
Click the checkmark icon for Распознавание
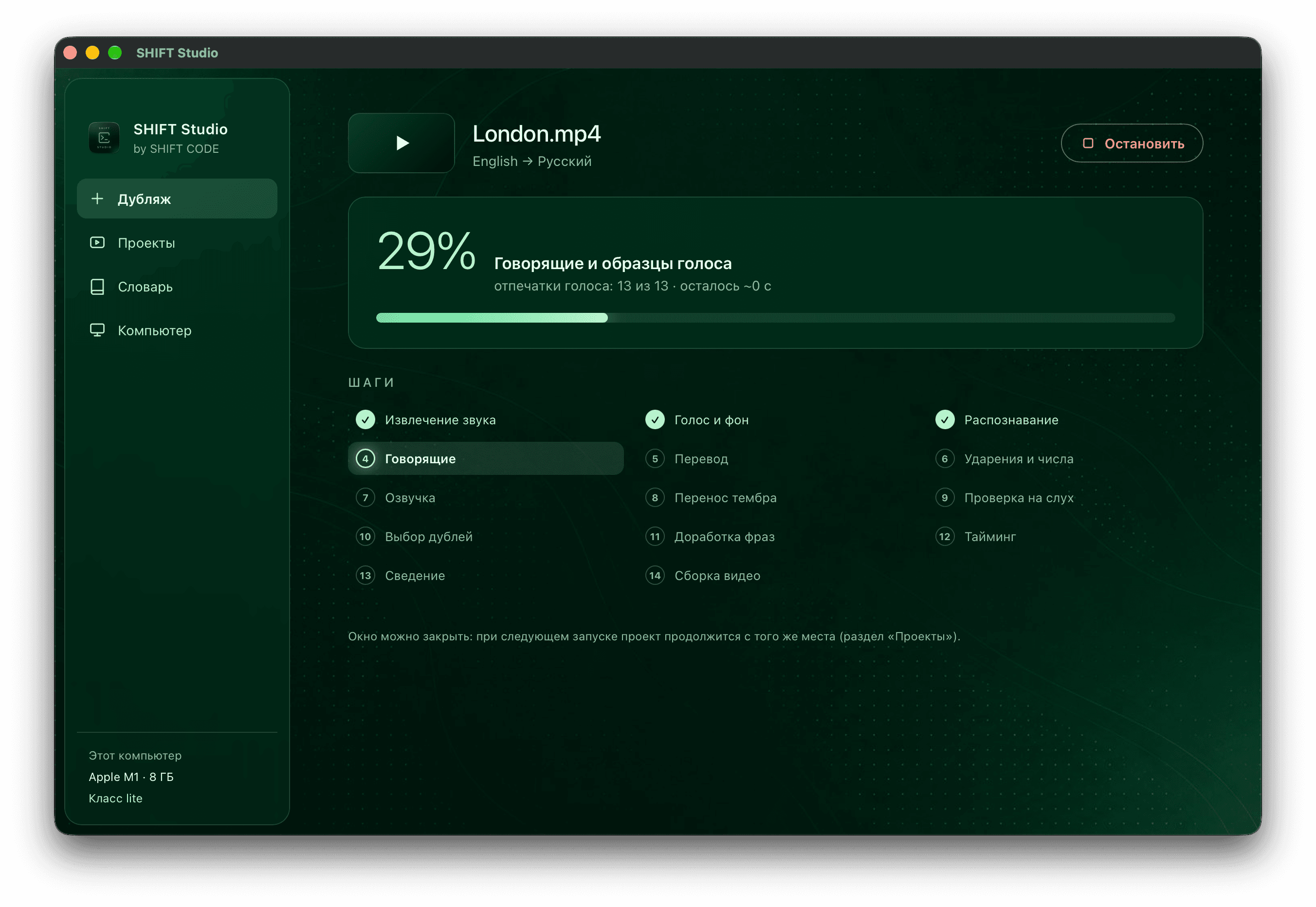(945, 420)
